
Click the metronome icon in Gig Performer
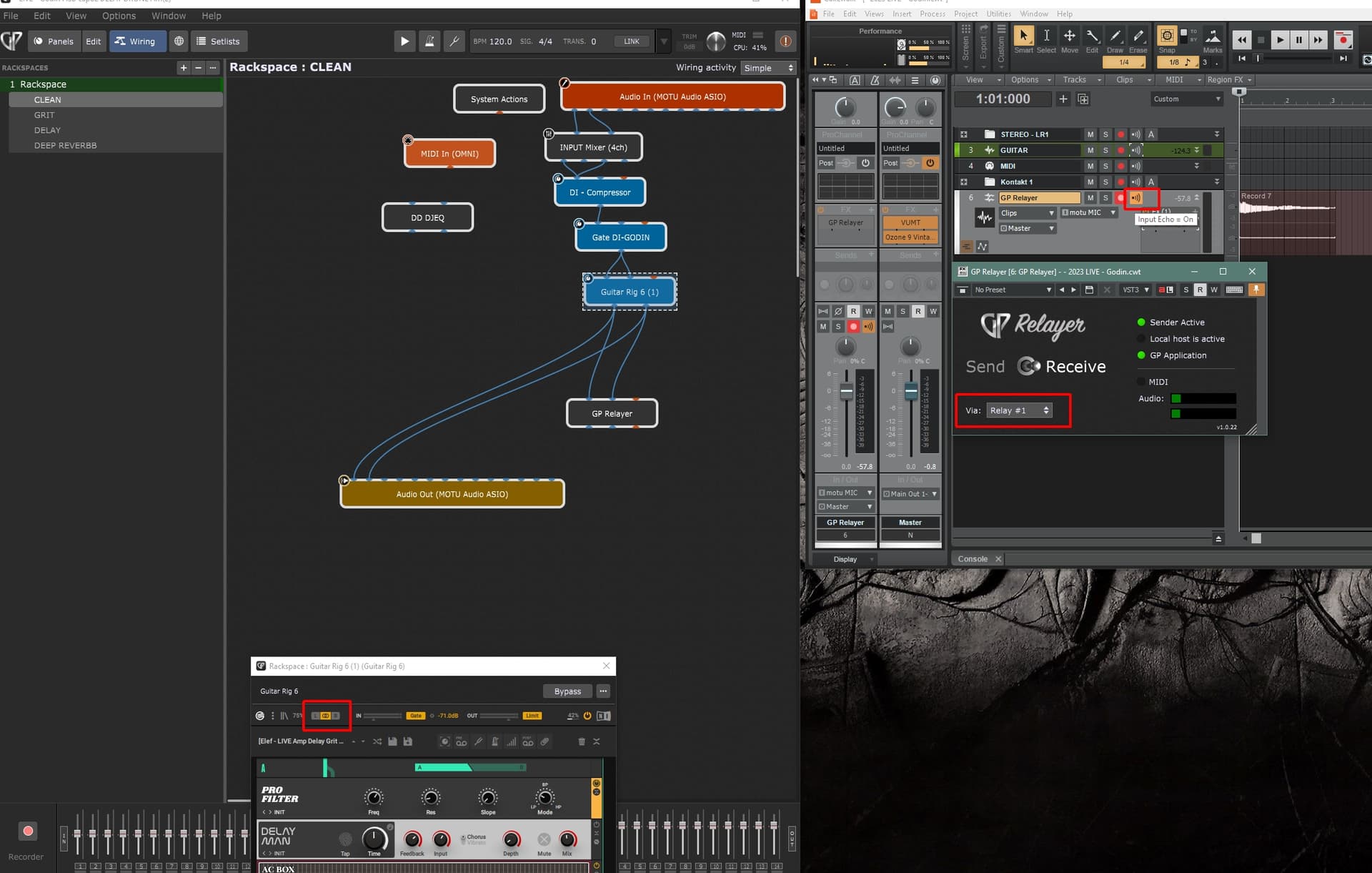[x=429, y=41]
